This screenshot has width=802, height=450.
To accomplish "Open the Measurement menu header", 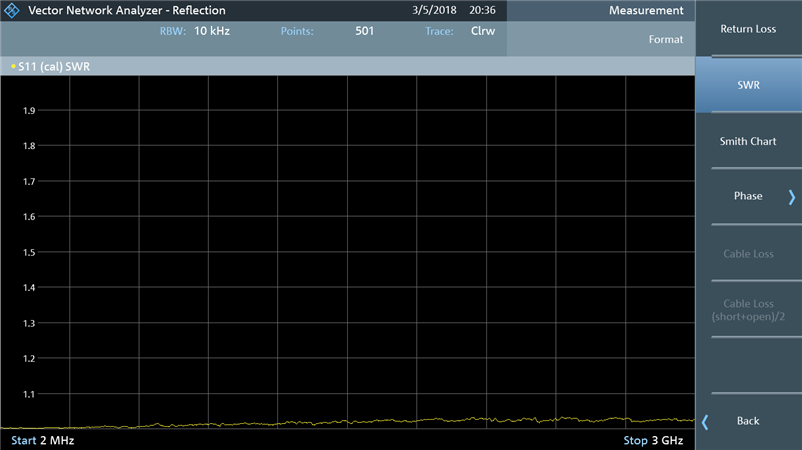I will tap(646, 11).
